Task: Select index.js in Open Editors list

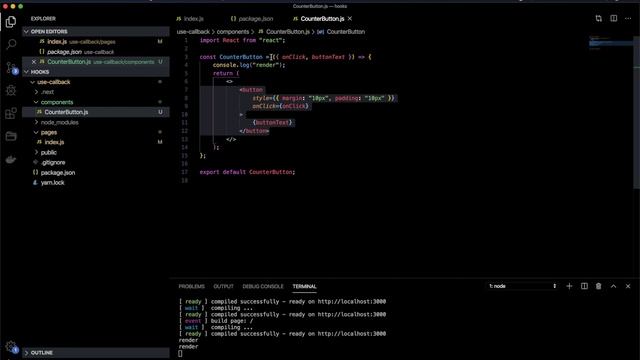Action: tap(96, 42)
